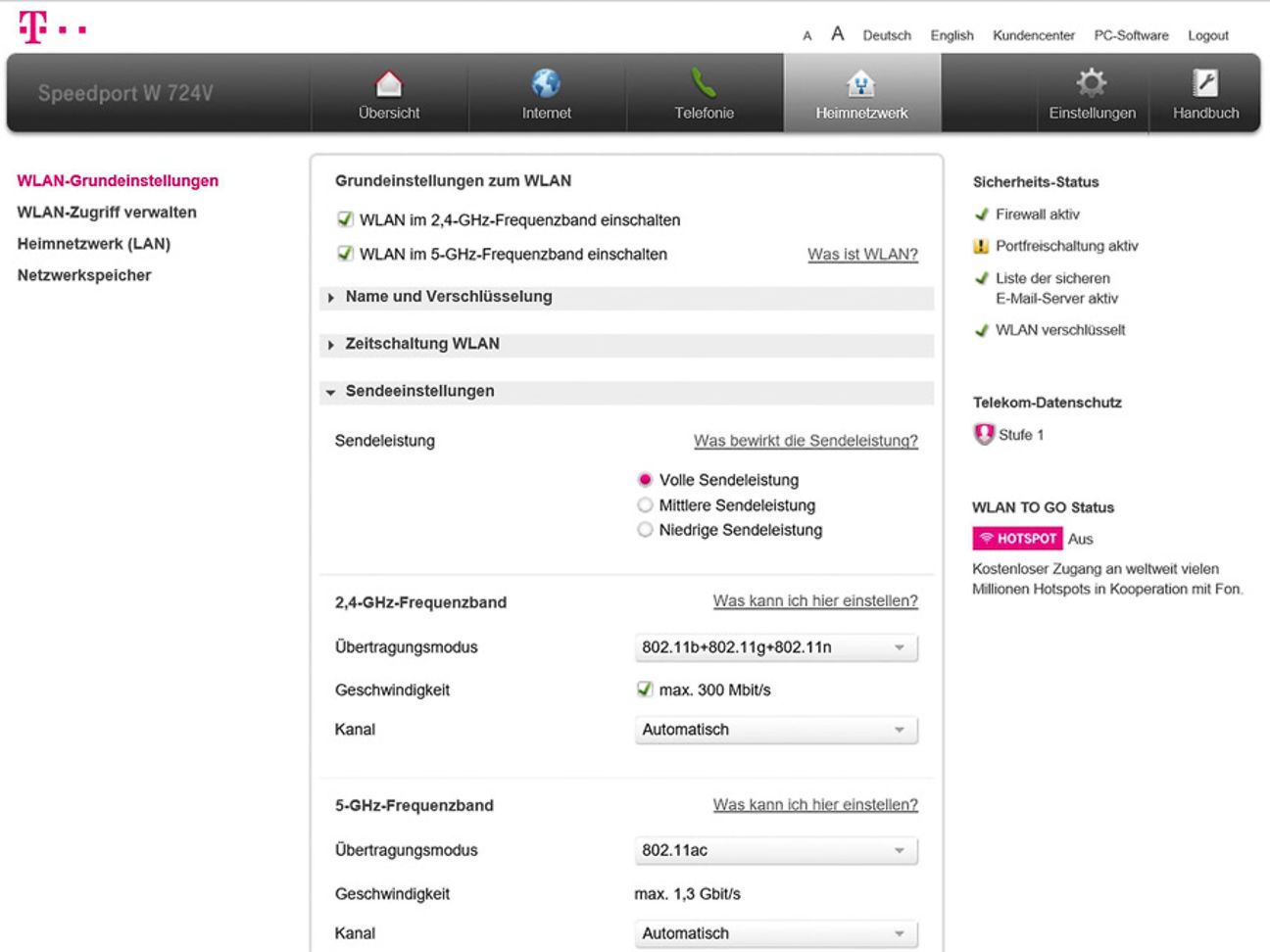Open 5-GHz Übertragungsmodus 802.11ac dropdown
This screenshot has width=1270, height=952.
(776, 850)
